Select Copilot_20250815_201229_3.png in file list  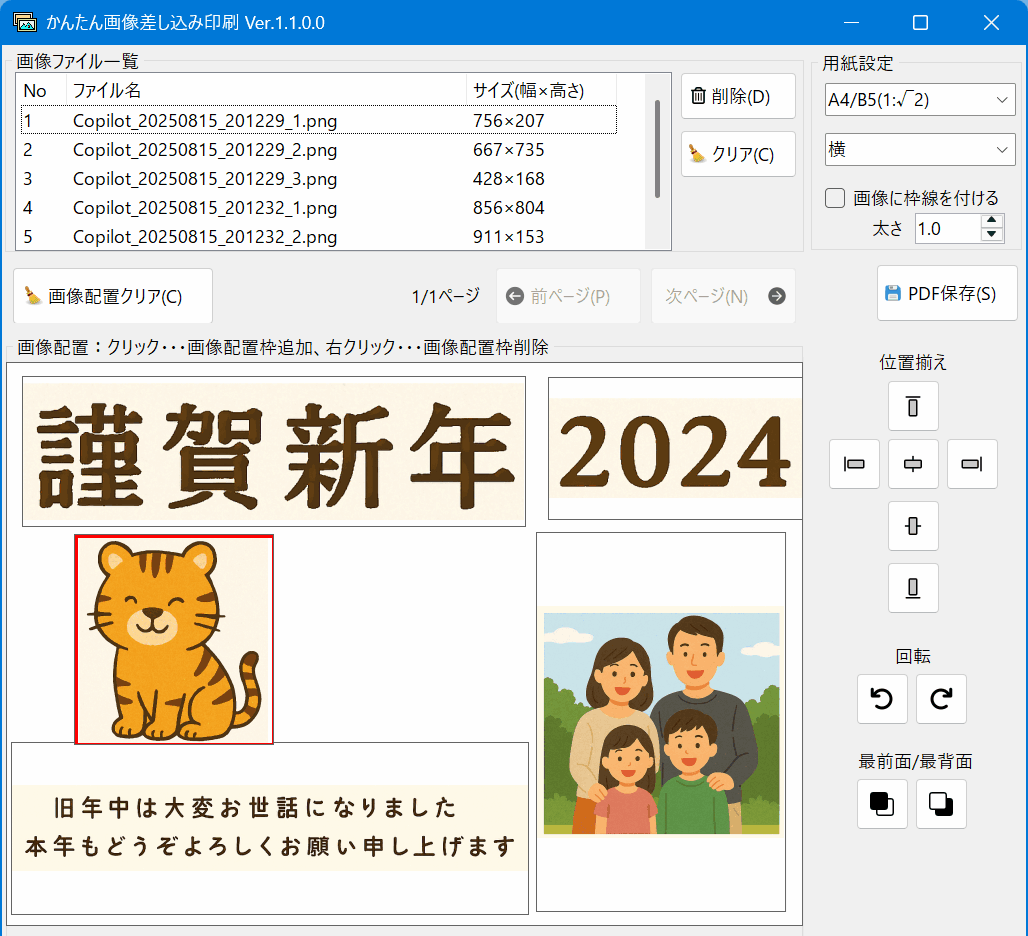205,179
